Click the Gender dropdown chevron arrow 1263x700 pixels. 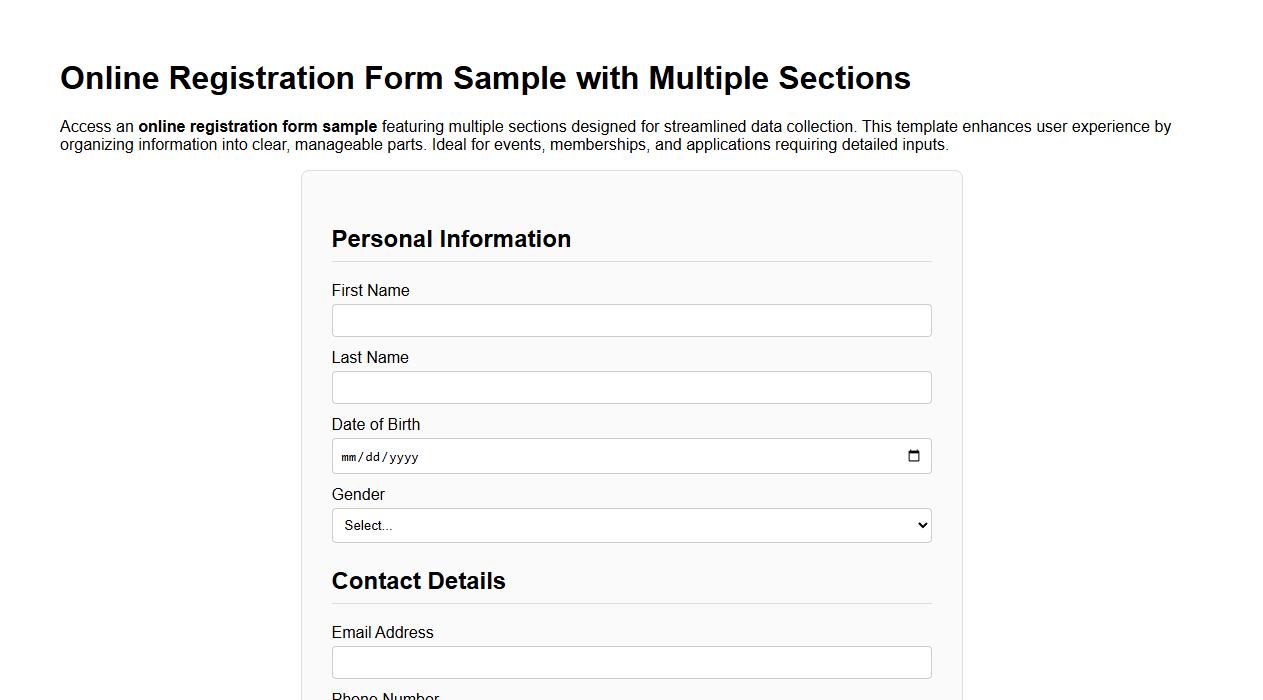pos(920,524)
